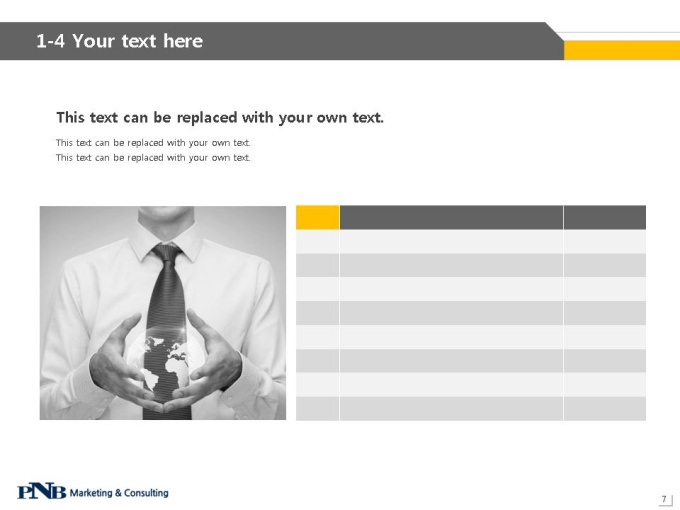680x510 pixels.
Task: Select the bold heading text line
Action: (220, 118)
